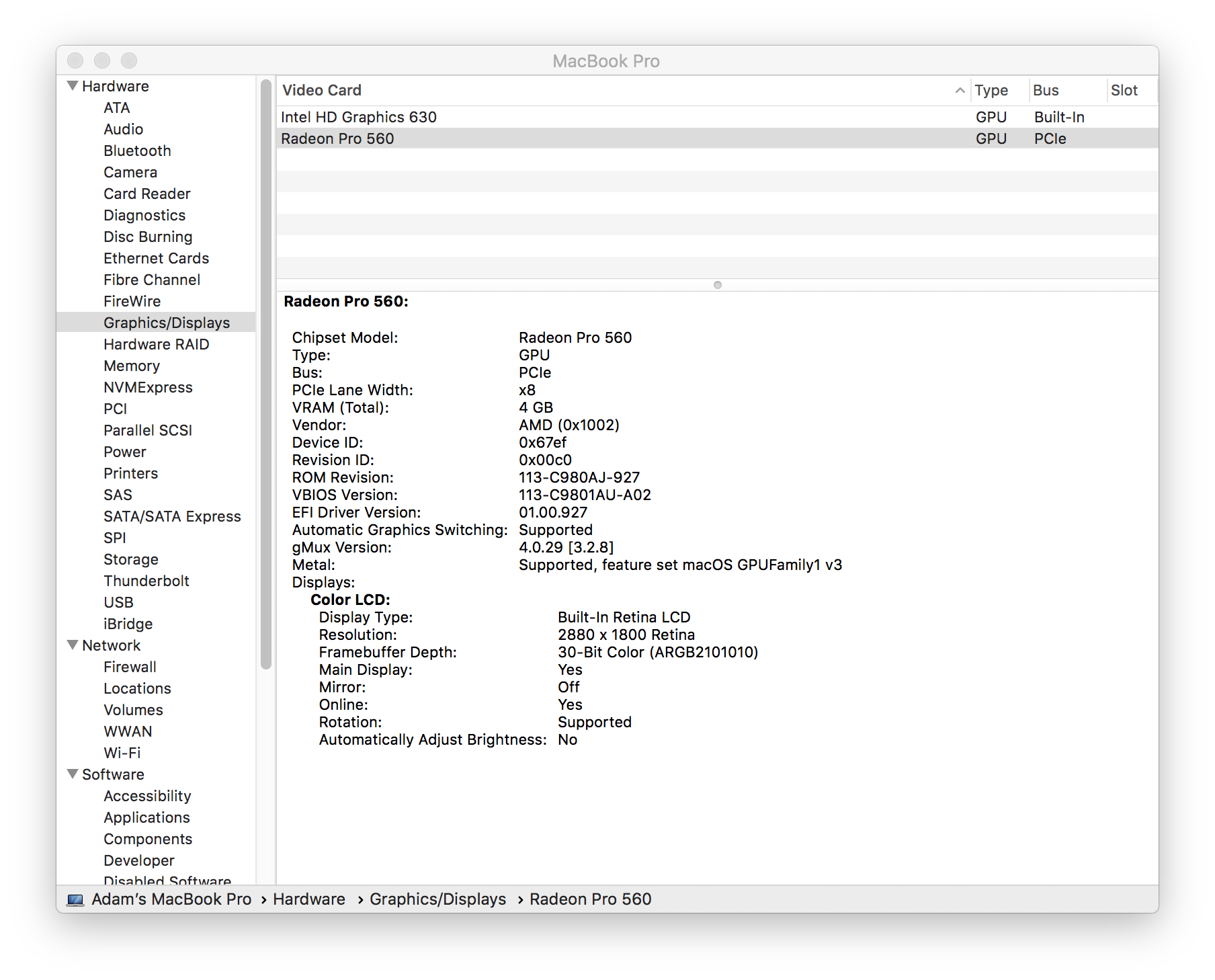The height and width of the screenshot is (980, 1215).
Task: Open Ethernet Cards section
Action: coord(157,258)
